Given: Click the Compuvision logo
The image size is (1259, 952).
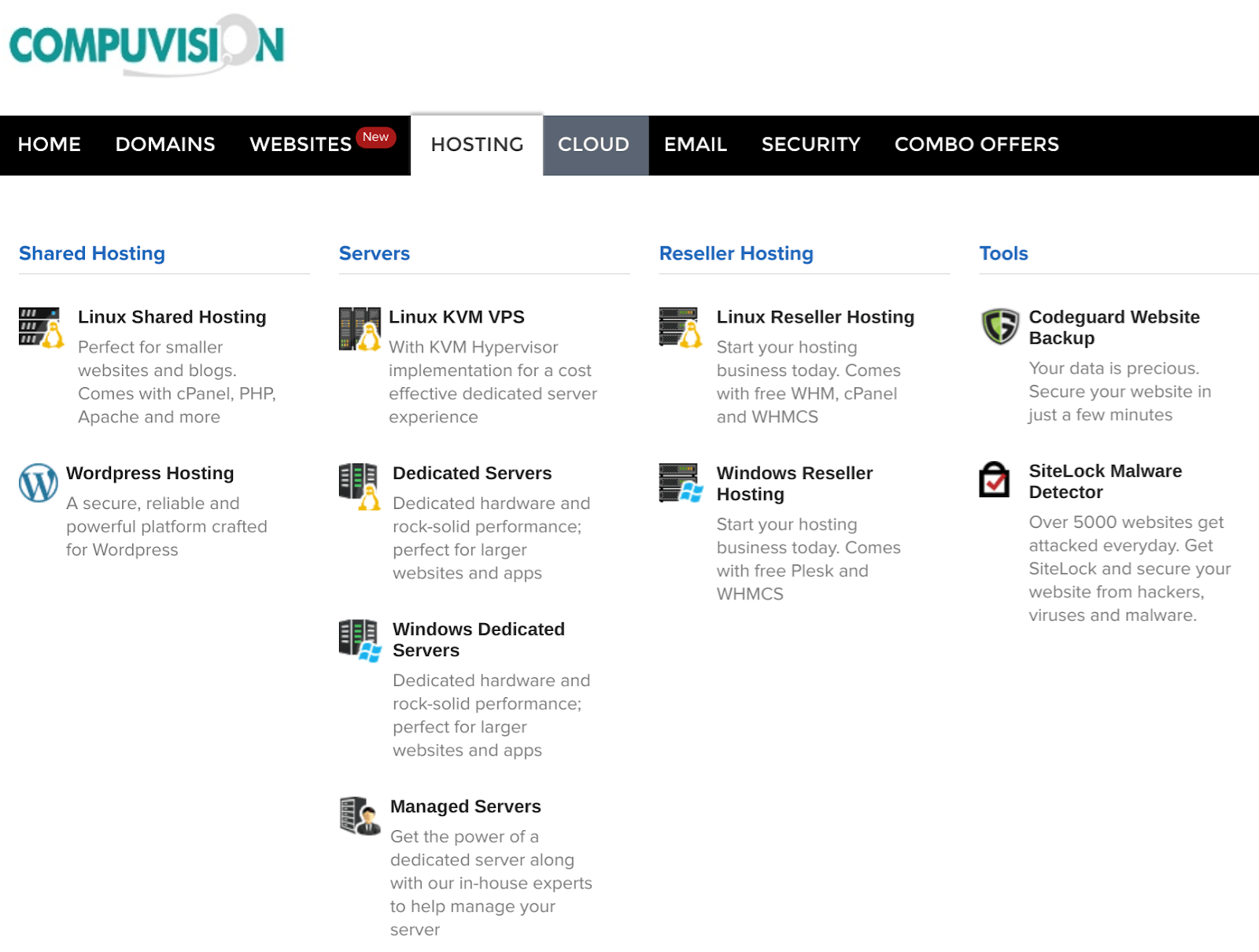Looking at the screenshot, I should (147, 46).
